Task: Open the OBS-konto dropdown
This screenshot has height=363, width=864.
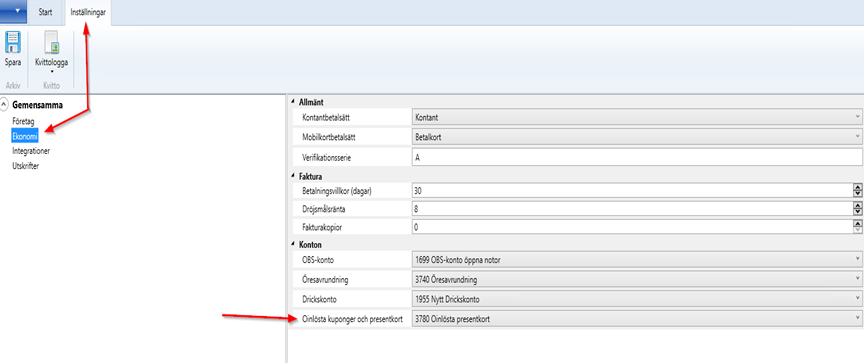Action: (636, 258)
